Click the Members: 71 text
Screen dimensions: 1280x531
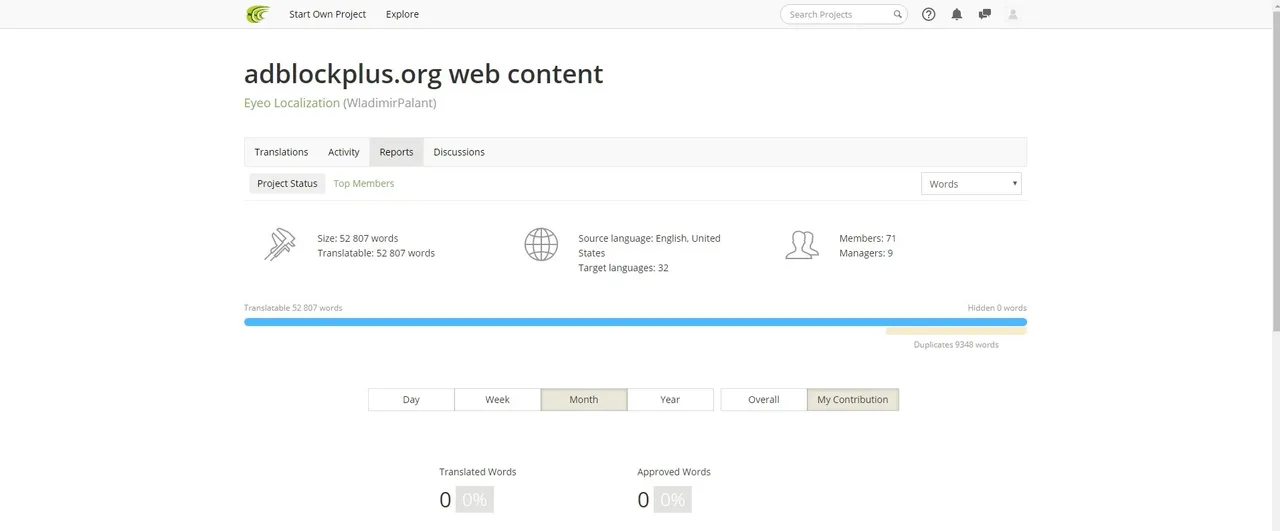point(868,238)
